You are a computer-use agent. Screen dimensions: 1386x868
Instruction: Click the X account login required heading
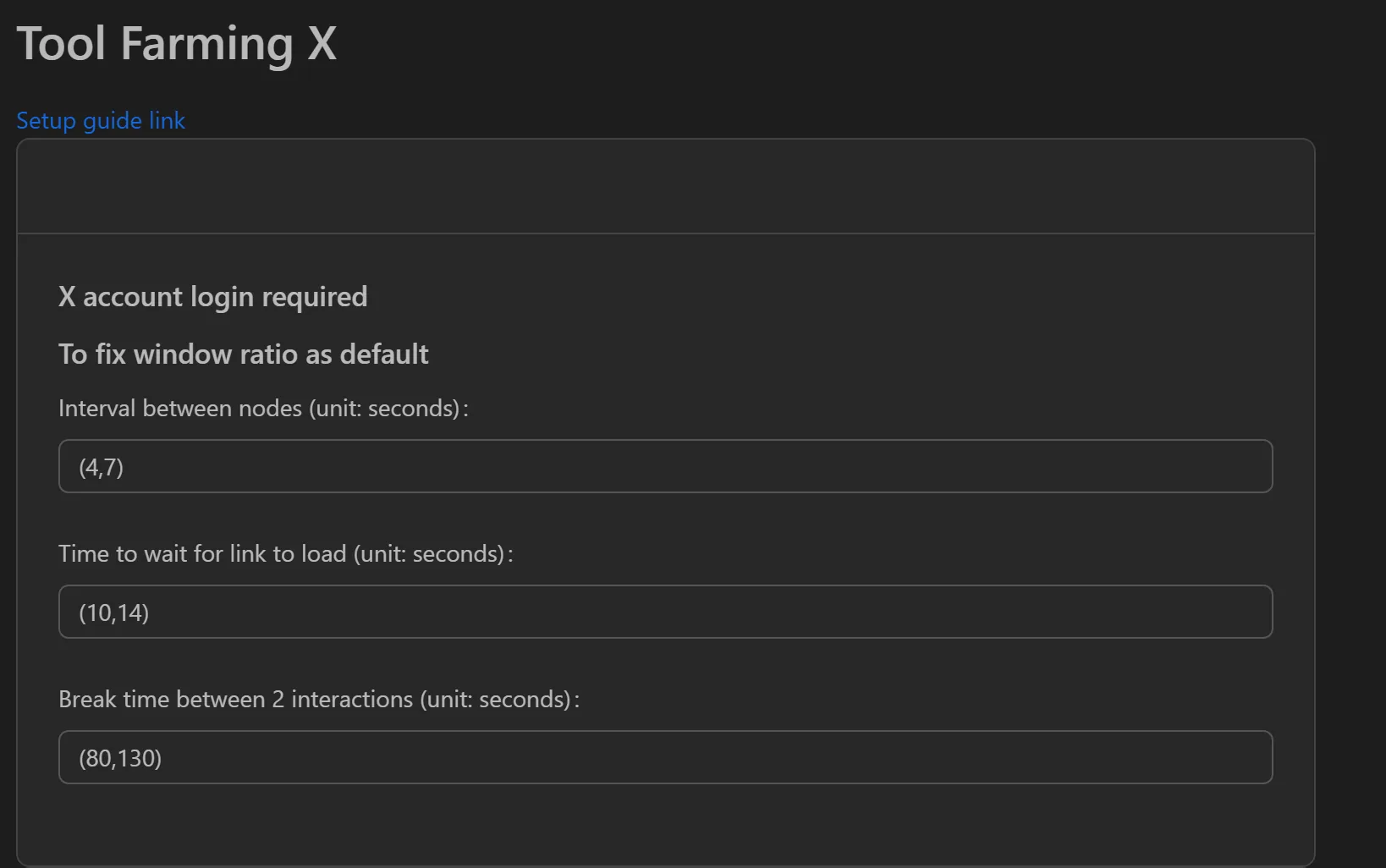click(x=212, y=296)
